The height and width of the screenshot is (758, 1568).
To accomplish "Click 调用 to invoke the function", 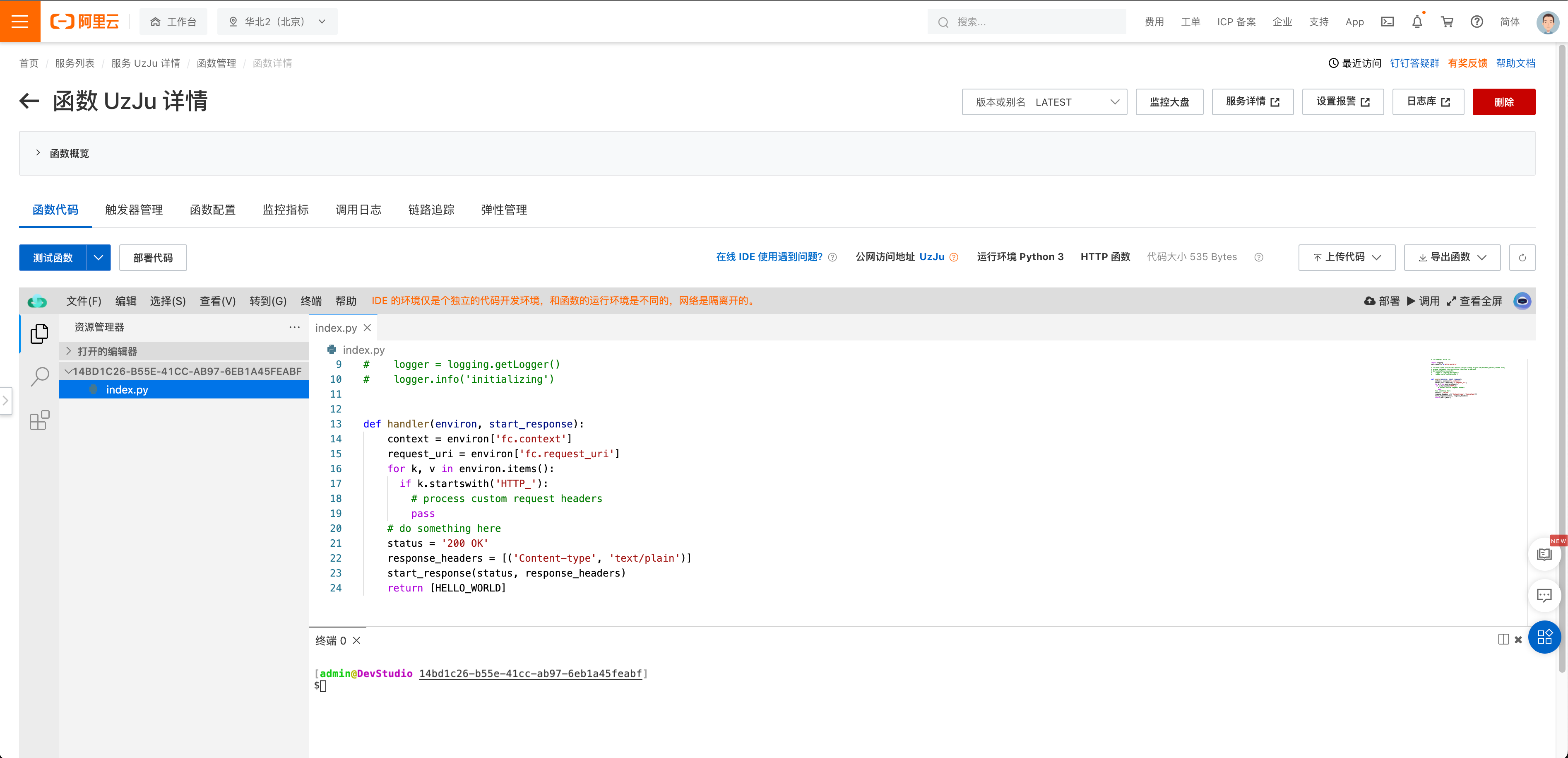I will (1423, 301).
